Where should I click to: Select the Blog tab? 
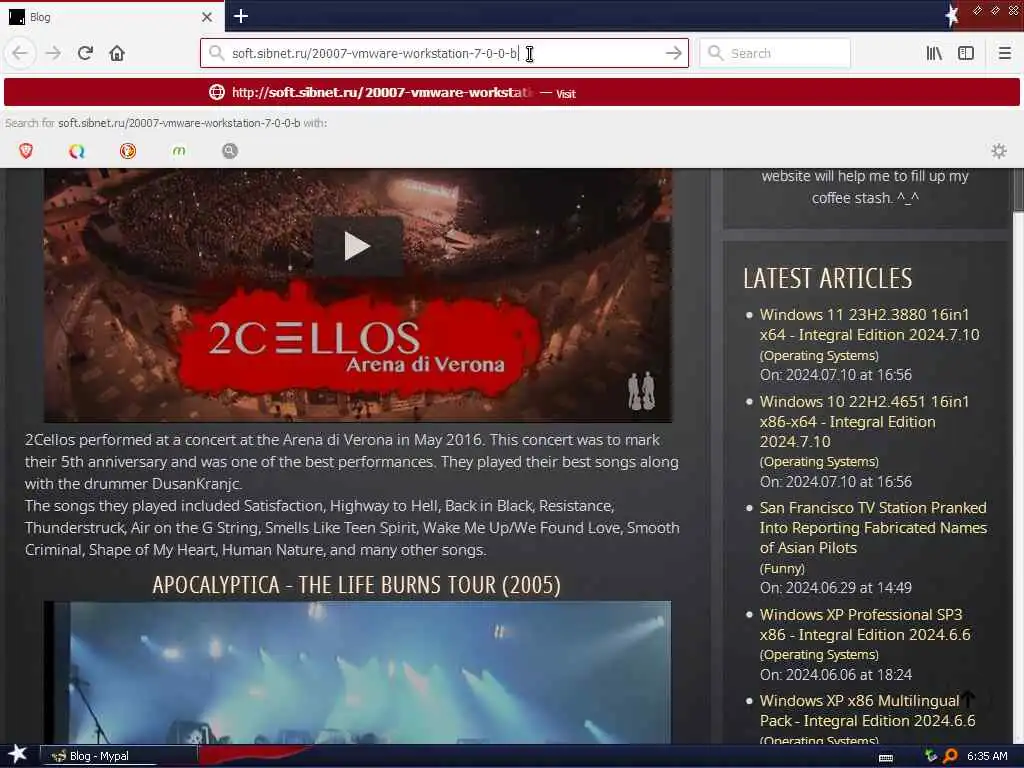coord(112,17)
